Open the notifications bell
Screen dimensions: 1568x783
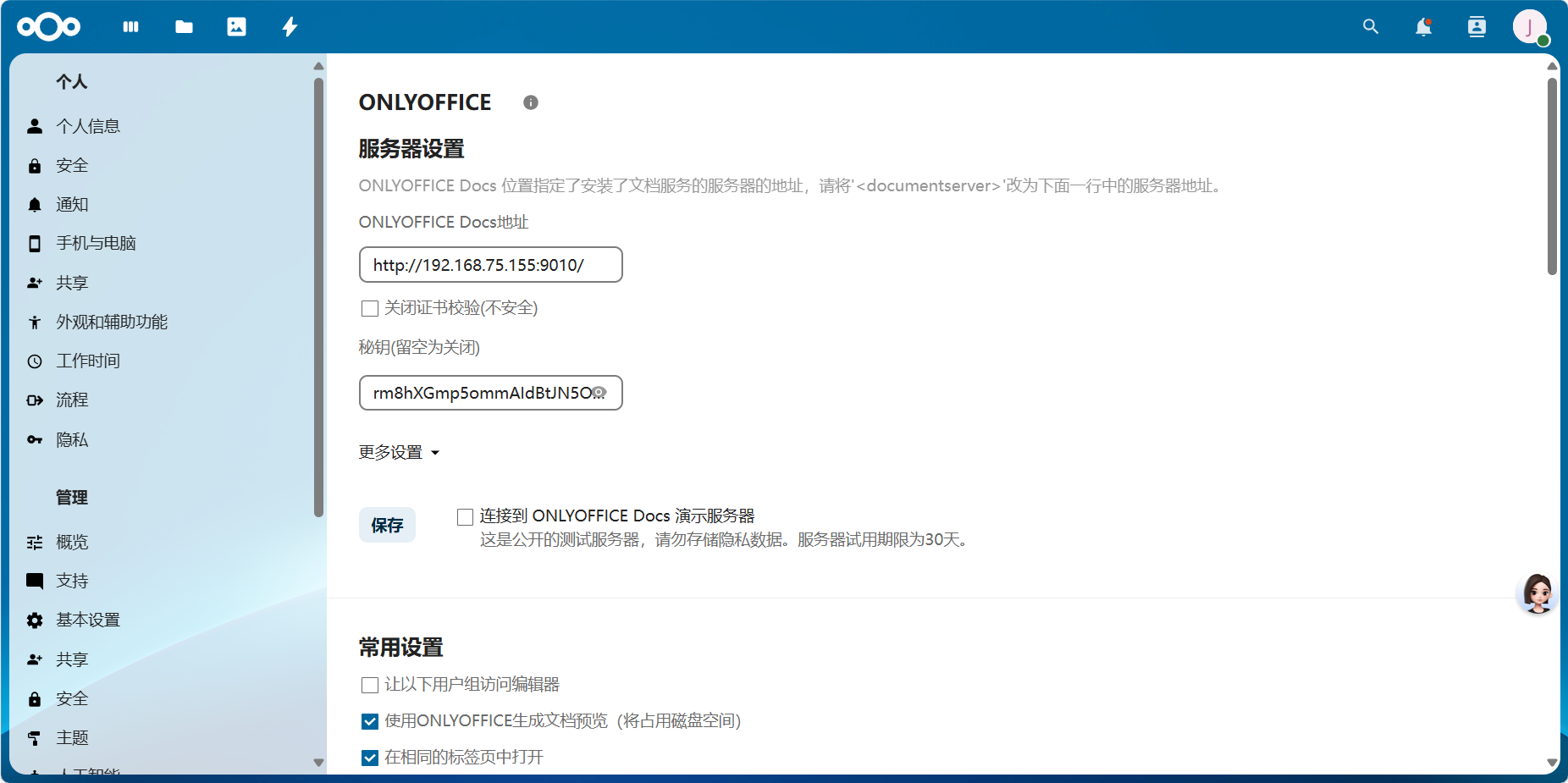[1423, 26]
